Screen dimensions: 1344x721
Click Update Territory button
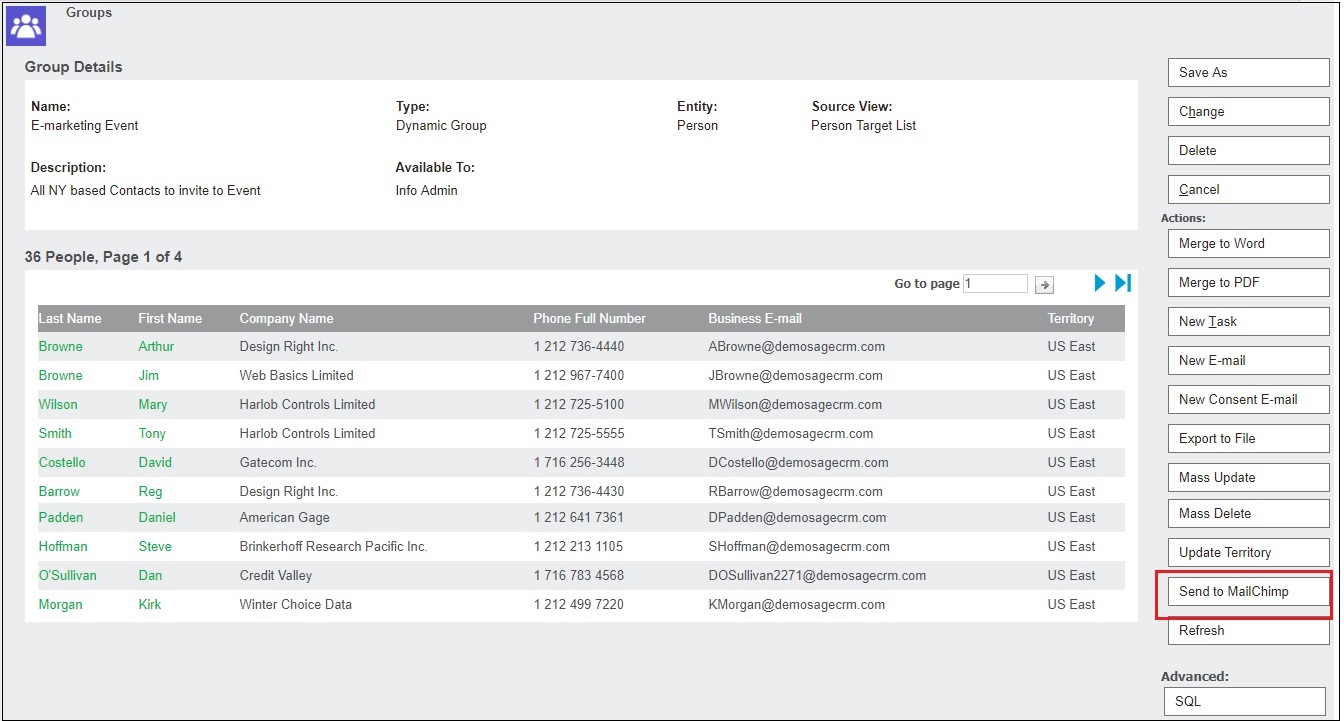[1248, 552]
